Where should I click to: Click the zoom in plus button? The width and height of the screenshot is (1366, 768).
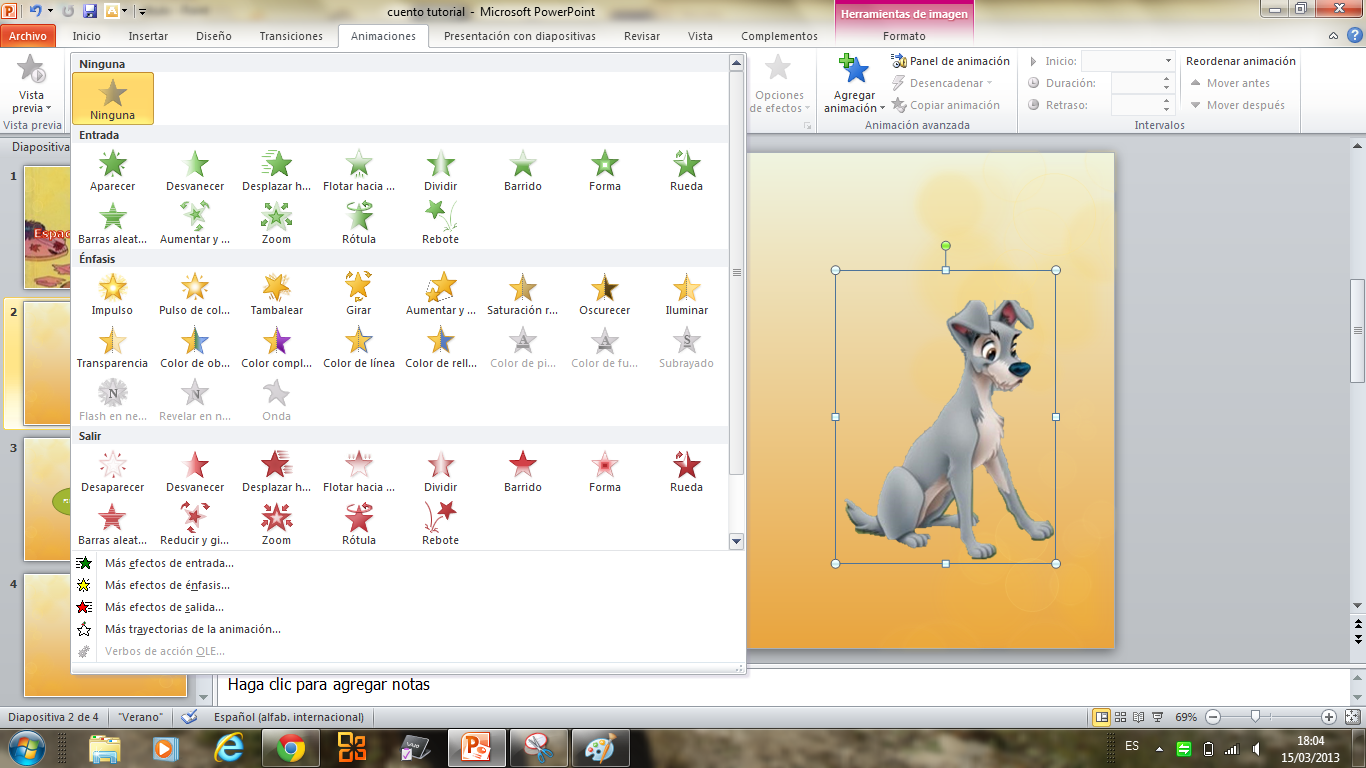click(1329, 717)
